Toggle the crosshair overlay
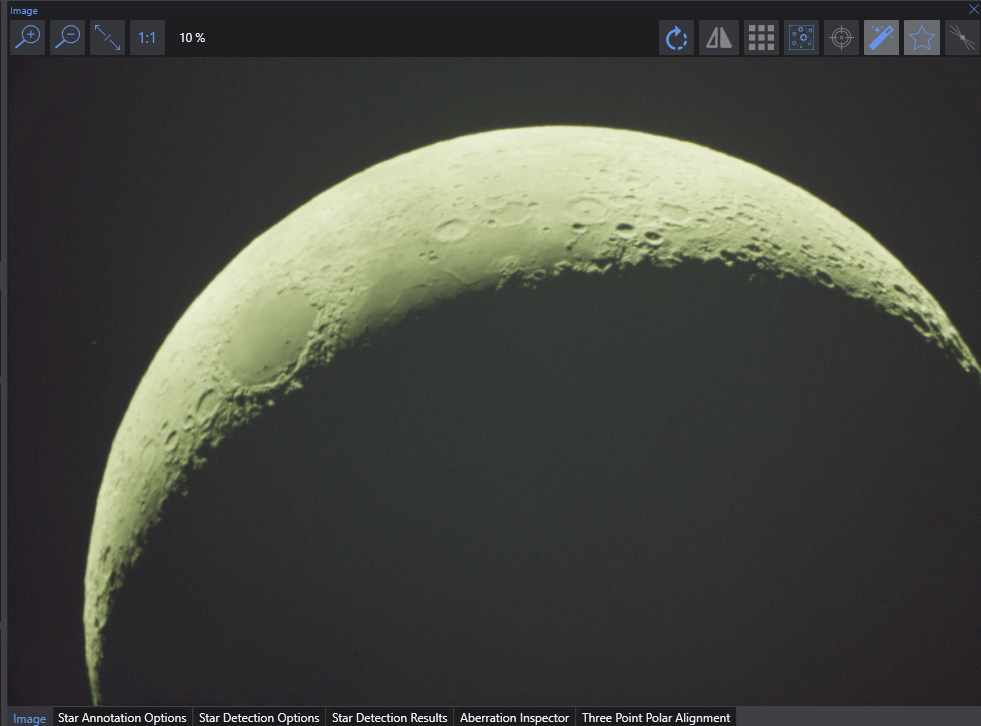Screen dimensions: 981x726 click(841, 38)
